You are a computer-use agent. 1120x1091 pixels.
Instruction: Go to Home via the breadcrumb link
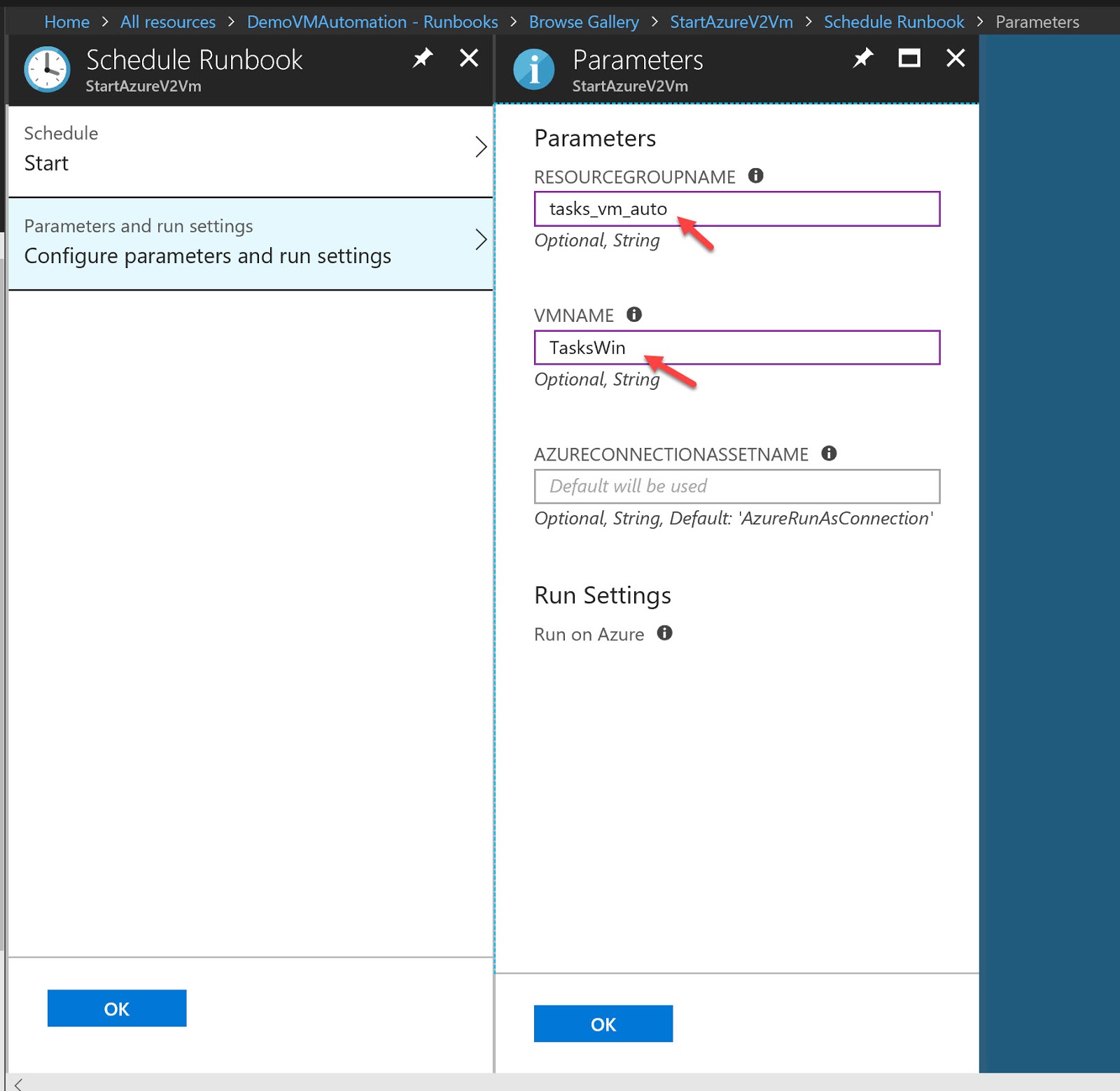tap(66, 22)
